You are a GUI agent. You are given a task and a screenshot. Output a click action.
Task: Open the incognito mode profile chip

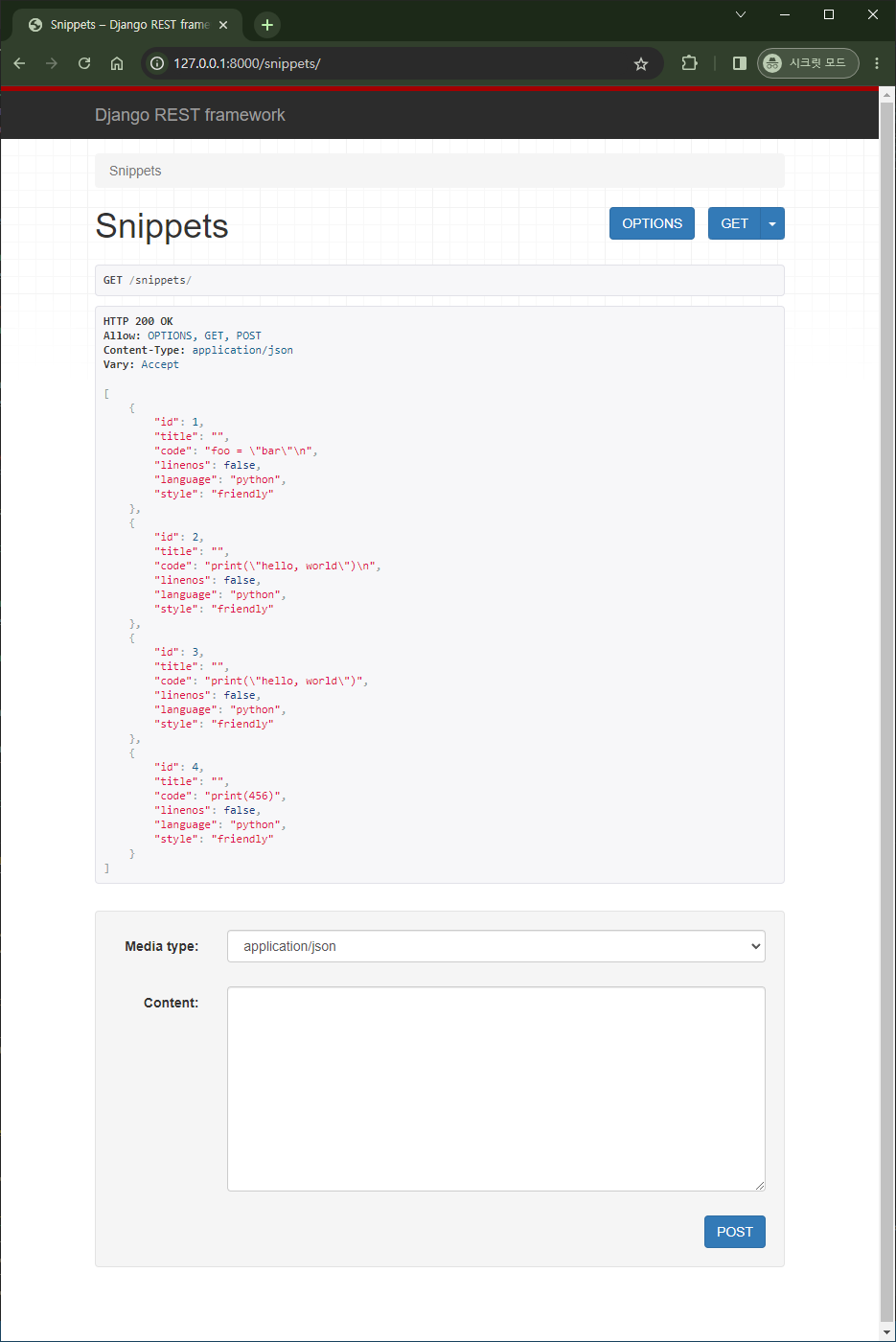808,63
